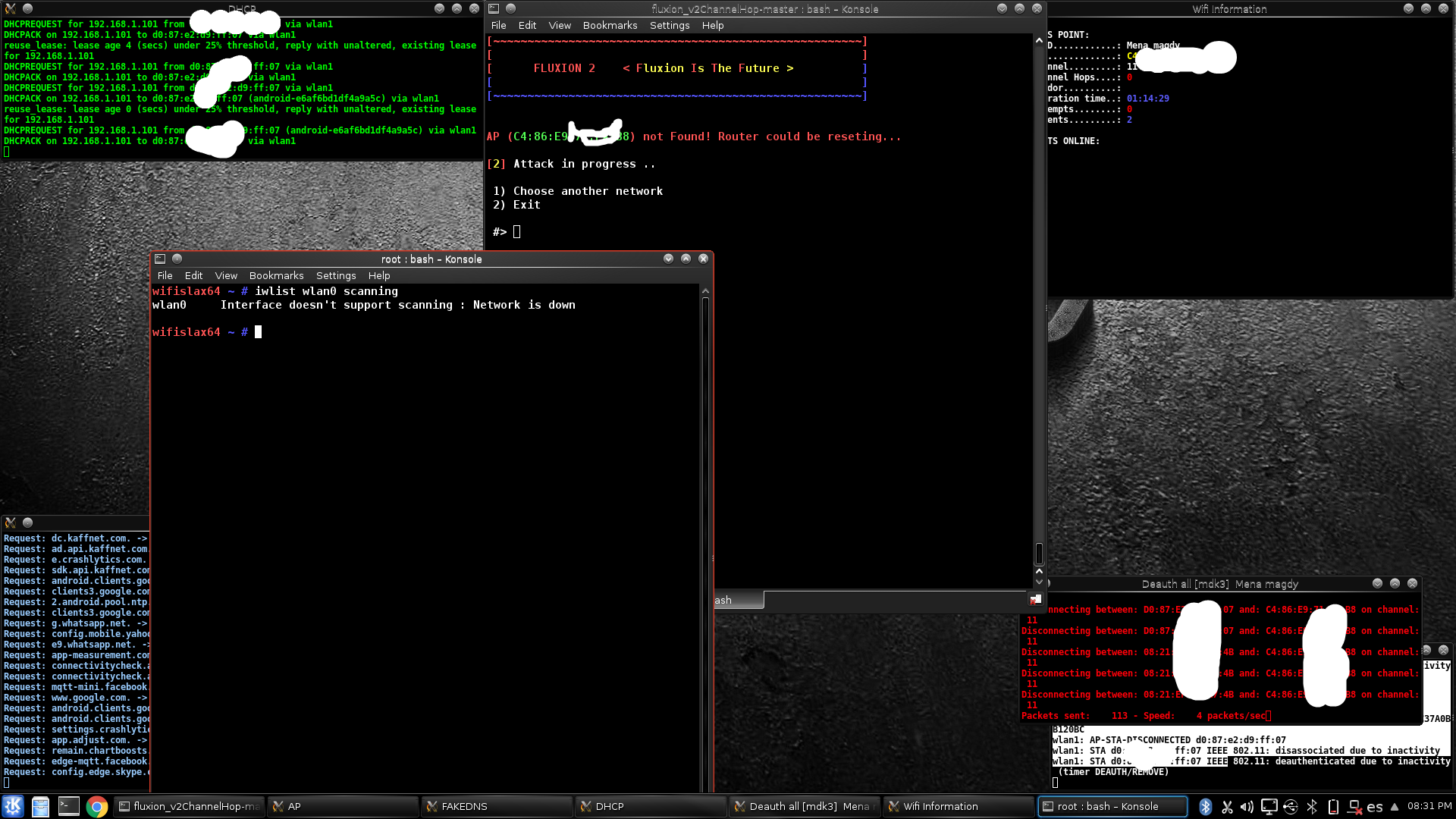
Task: Toggle the FAKEDNS window pin button
Action: [27, 522]
